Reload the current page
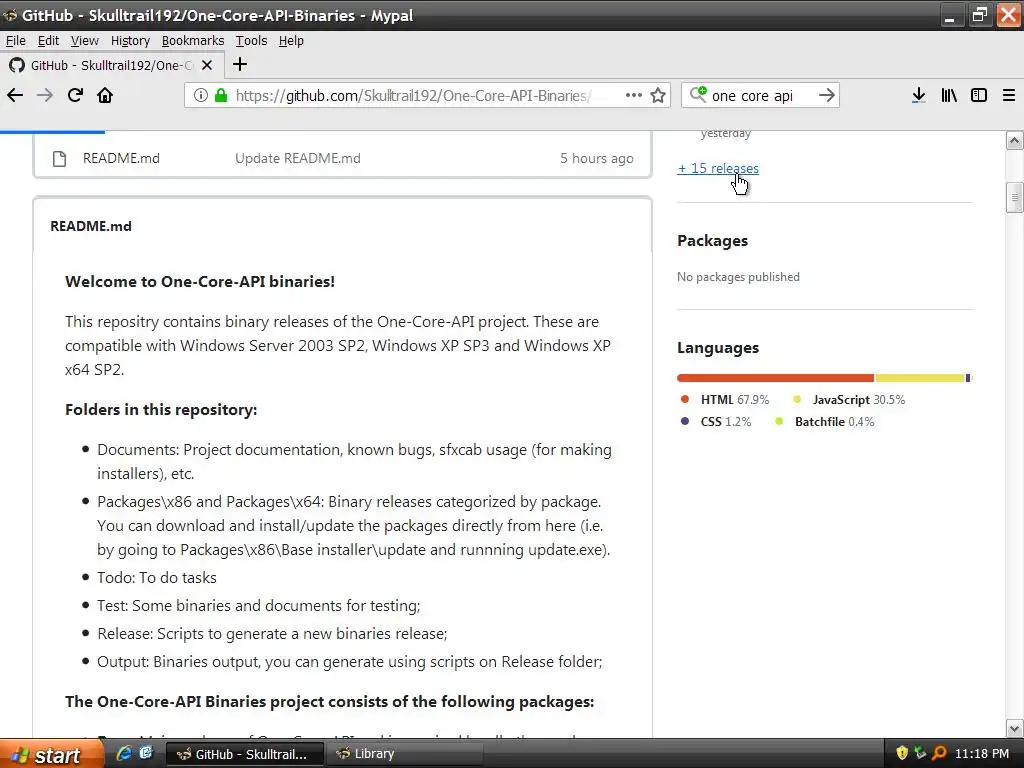1024x768 pixels. click(75, 95)
